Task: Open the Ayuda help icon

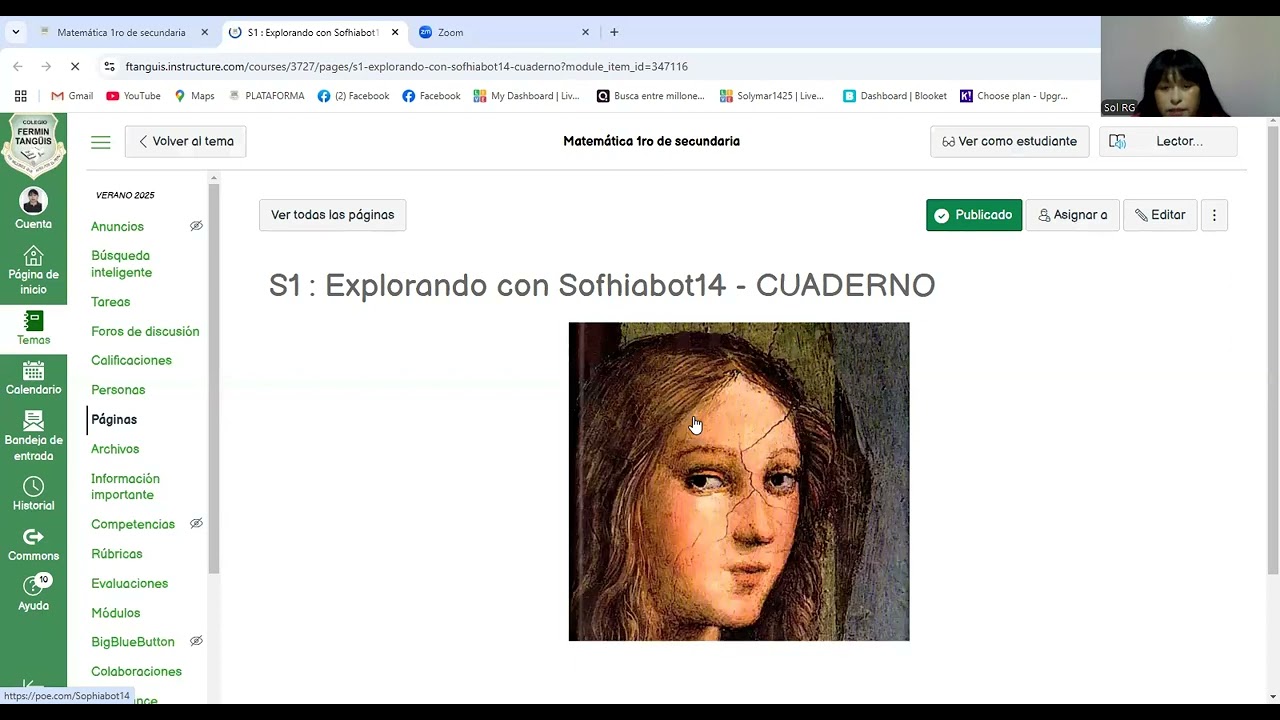Action: coord(33,587)
